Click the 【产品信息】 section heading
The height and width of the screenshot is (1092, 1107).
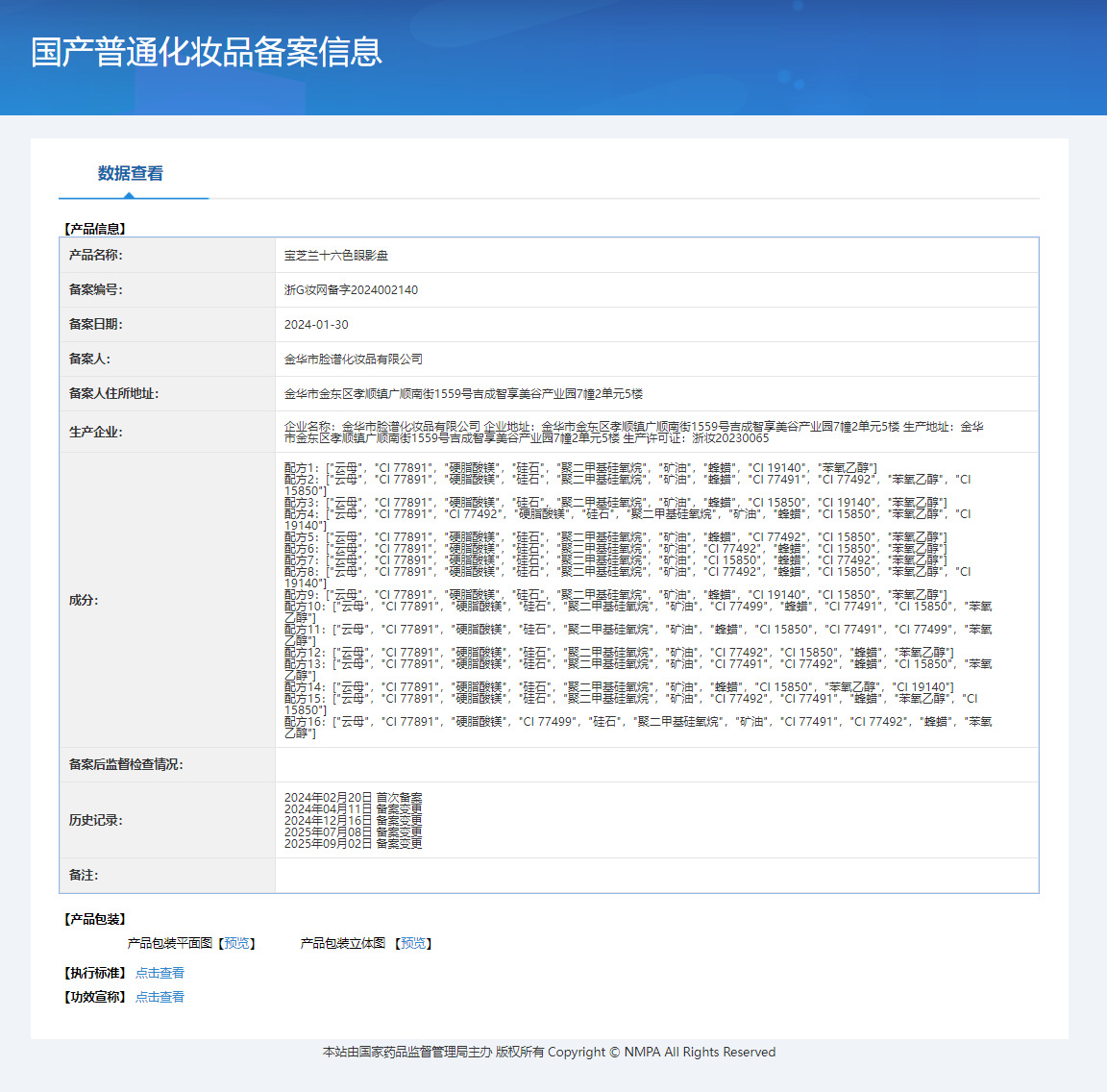click(94, 229)
